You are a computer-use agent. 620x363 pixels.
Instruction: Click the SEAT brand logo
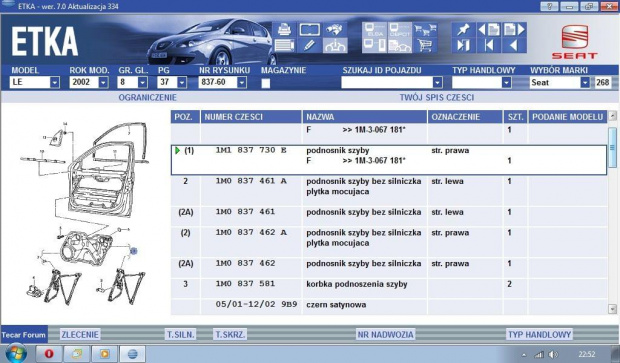point(575,42)
